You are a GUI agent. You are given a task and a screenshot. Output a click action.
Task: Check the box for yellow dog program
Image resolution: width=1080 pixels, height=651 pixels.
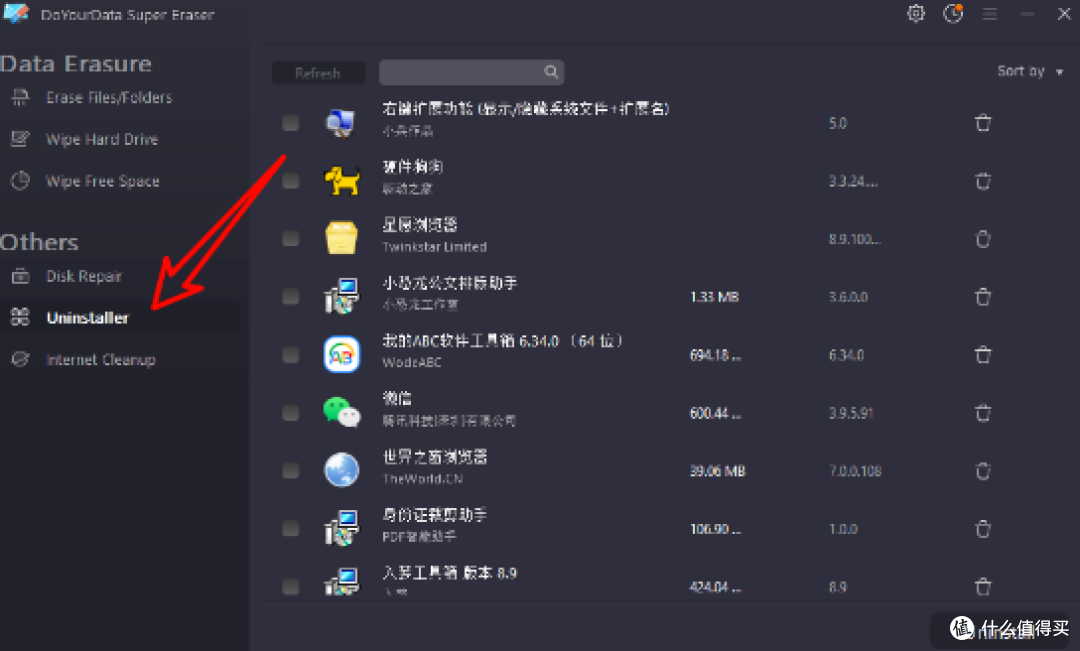291,181
